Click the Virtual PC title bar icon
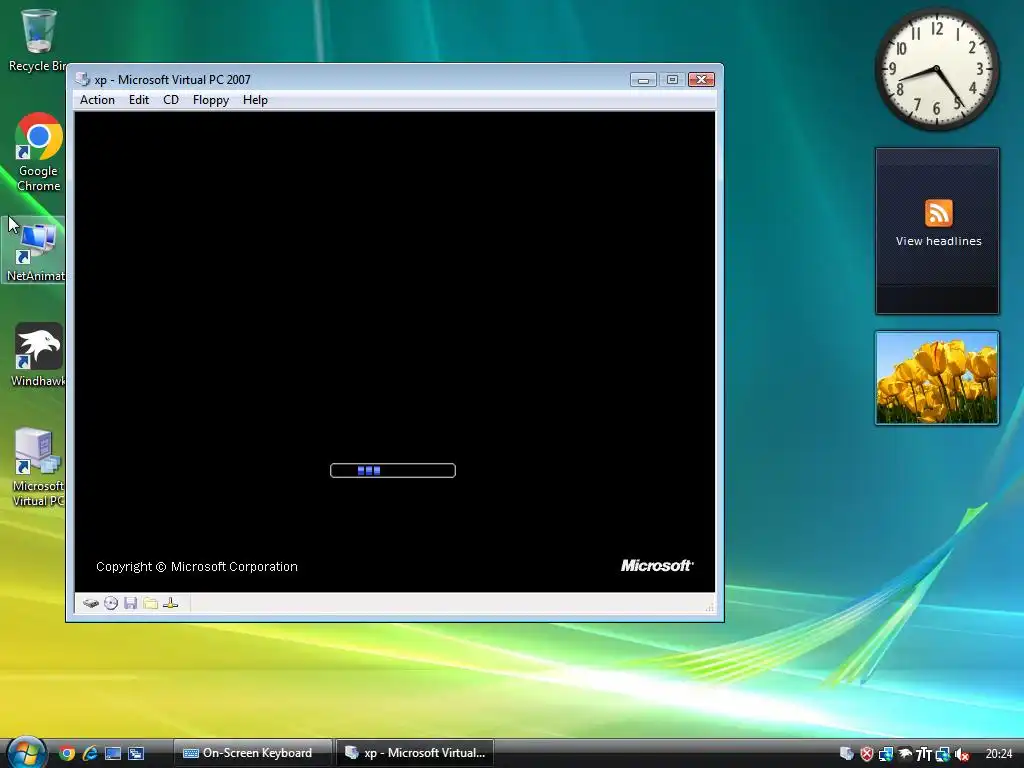Image resolution: width=1024 pixels, height=768 pixels. click(x=82, y=80)
